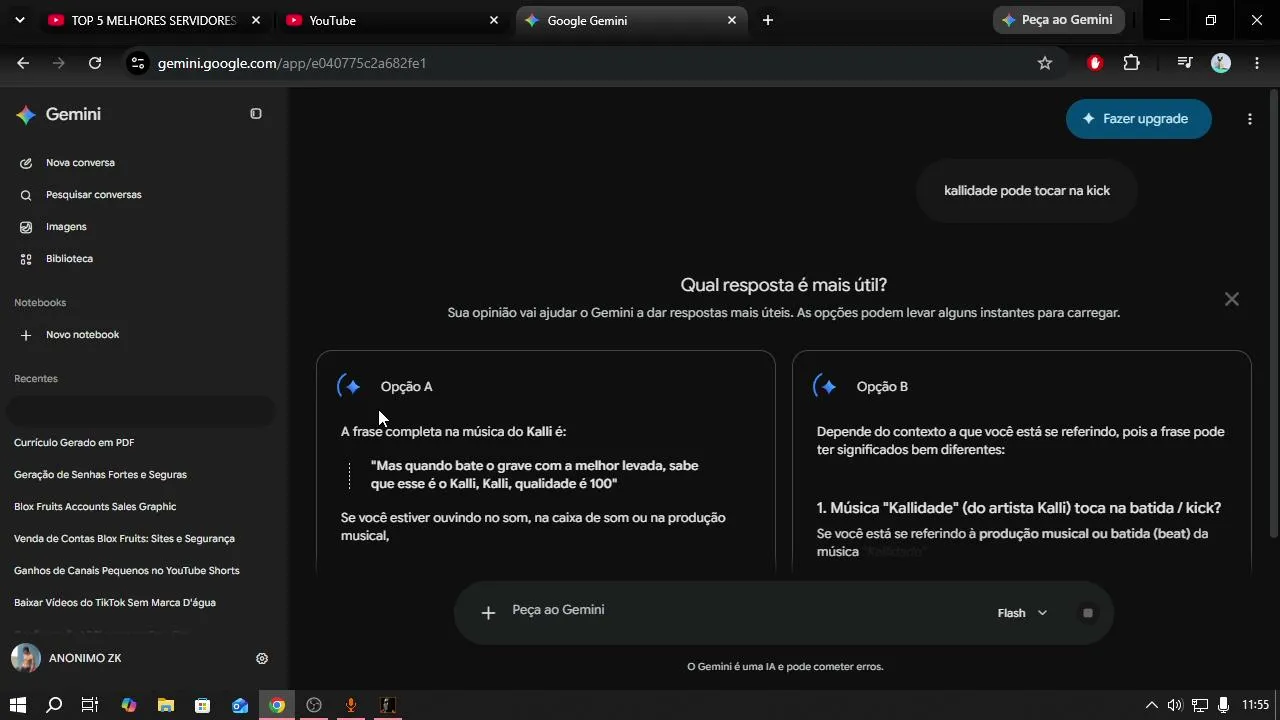The image size is (1280, 720).
Task: Dismiss the 'Qual resposta é mais útil?' panel
Action: pyautogui.click(x=1232, y=299)
